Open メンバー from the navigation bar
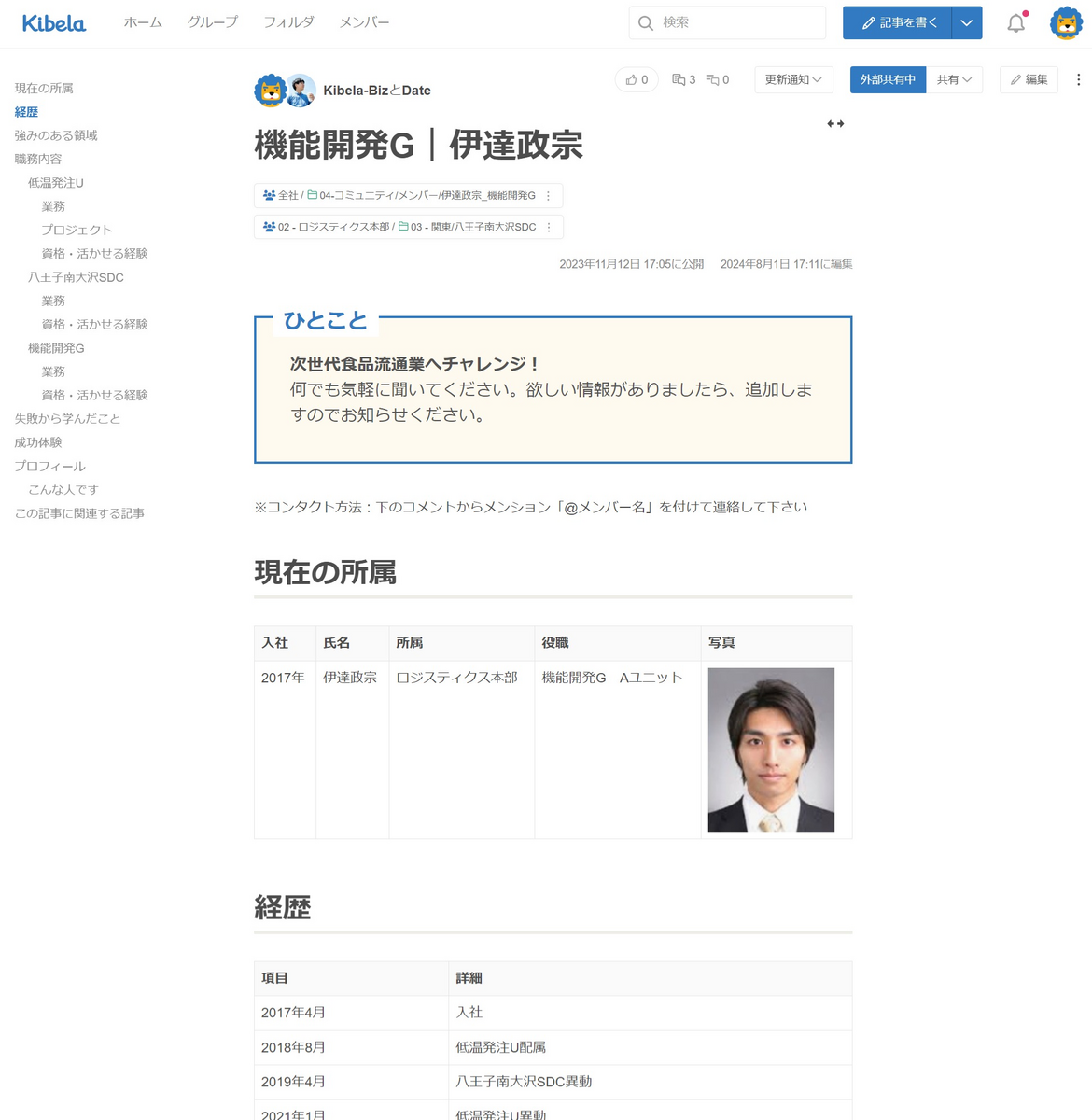The image size is (1092, 1120). [x=363, y=22]
